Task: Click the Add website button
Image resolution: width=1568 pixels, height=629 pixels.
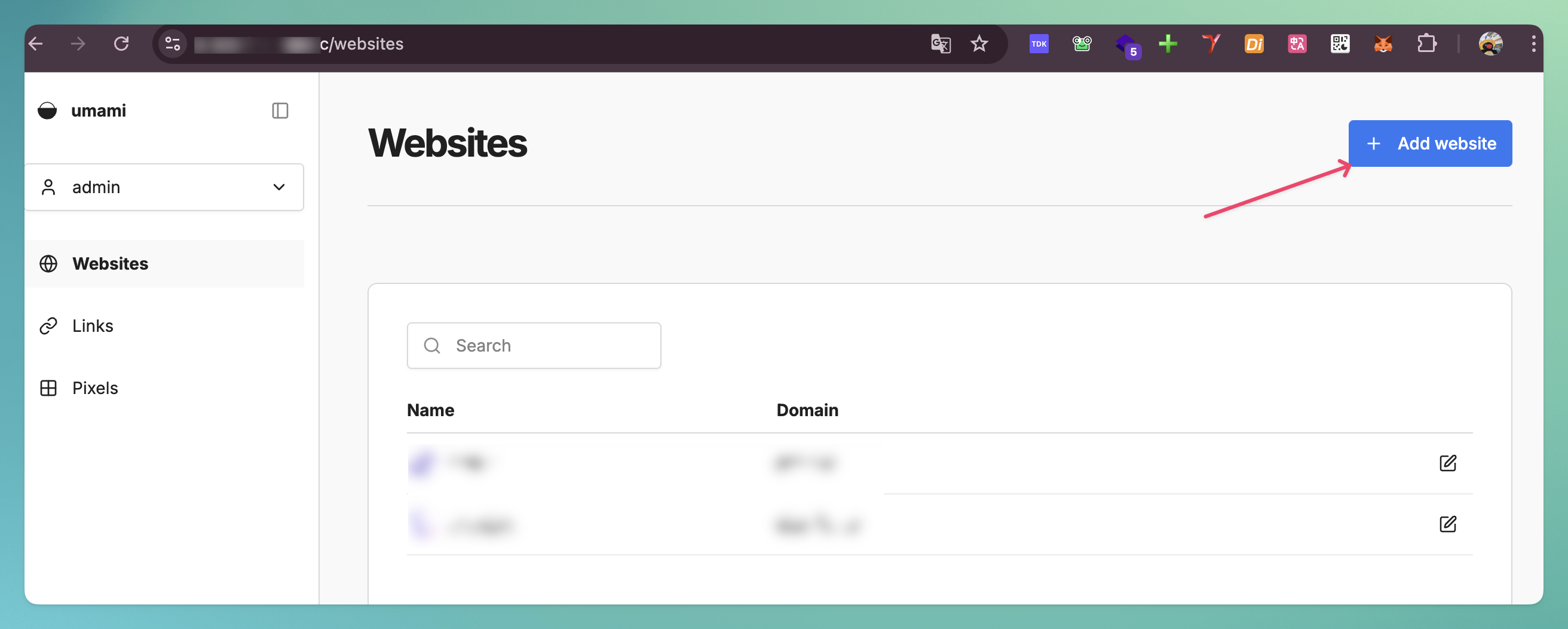Action: pos(1430,143)
